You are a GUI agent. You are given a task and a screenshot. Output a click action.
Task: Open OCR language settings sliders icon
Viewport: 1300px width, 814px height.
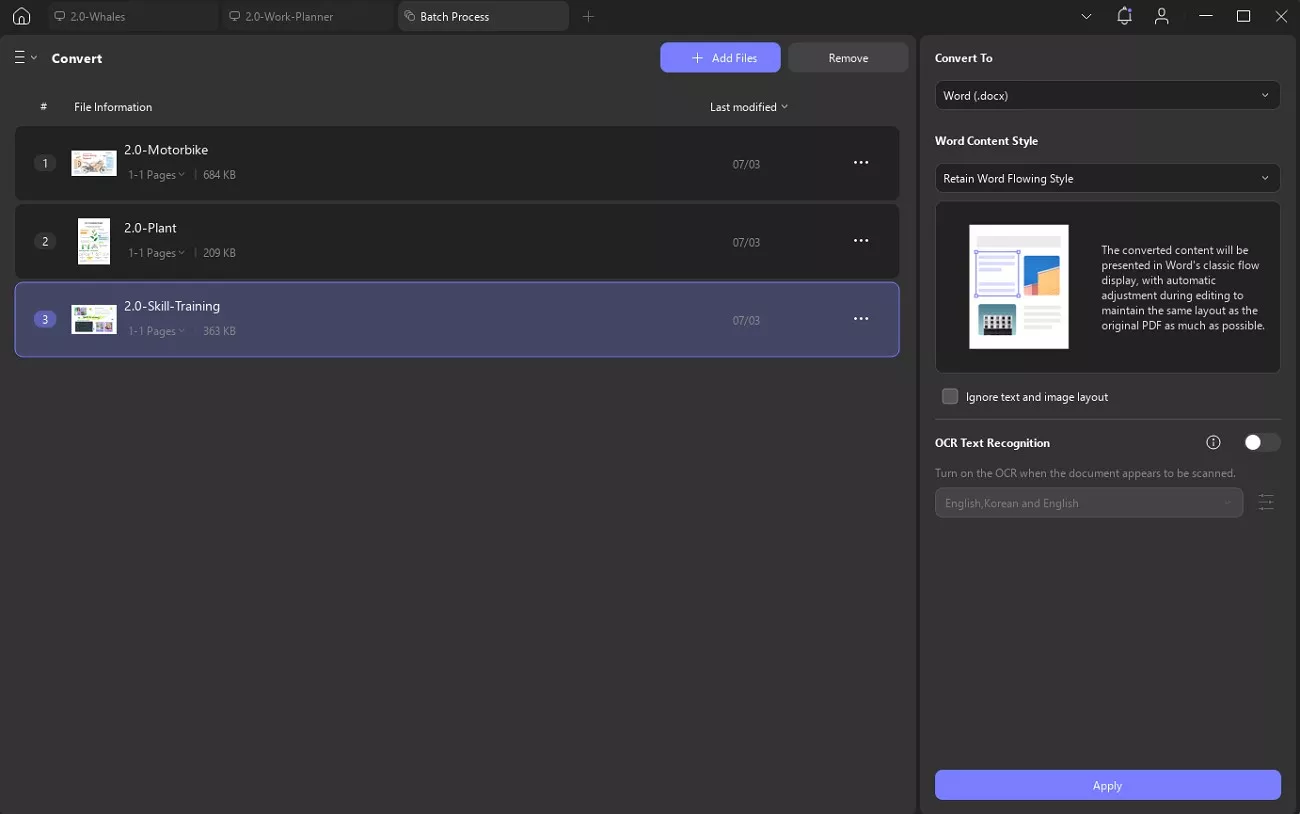click(x=1266, y=503)
